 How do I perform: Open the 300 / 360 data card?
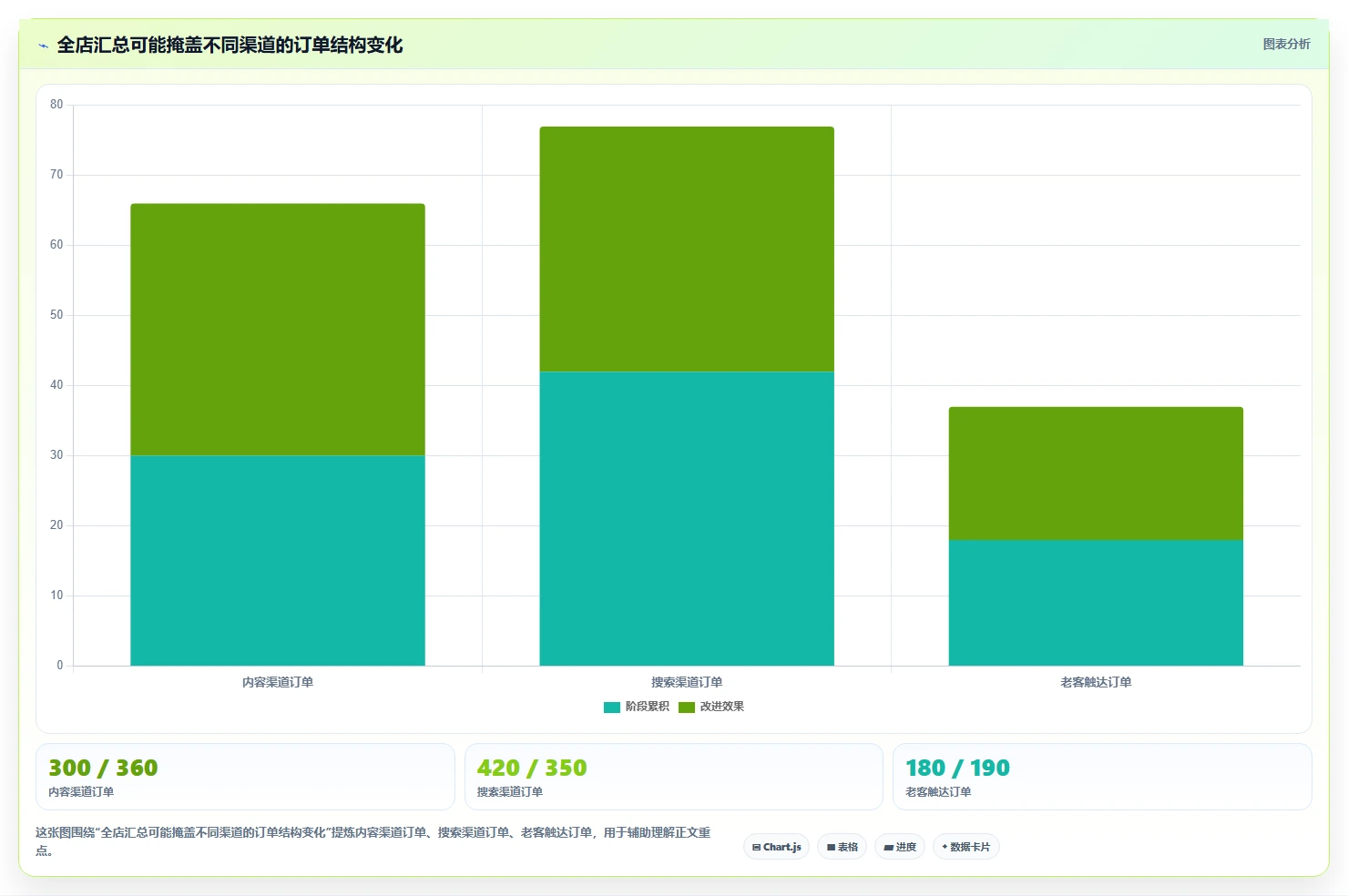(x=245, y=777)
